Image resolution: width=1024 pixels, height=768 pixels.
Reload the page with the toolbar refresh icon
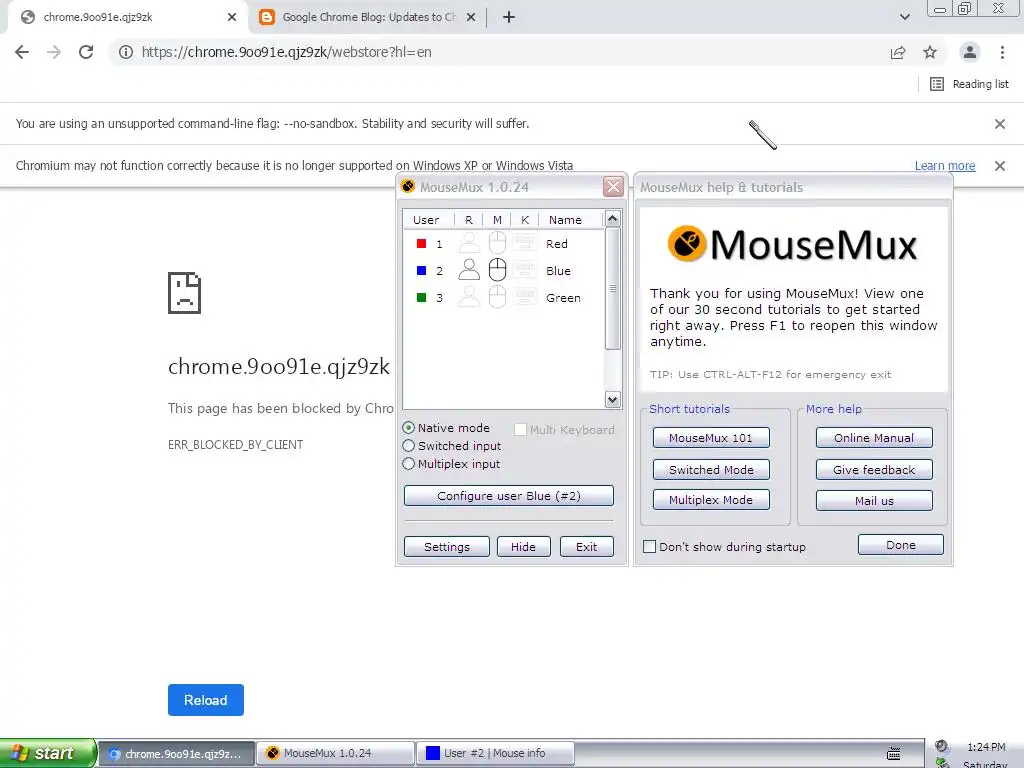point(86,52)
